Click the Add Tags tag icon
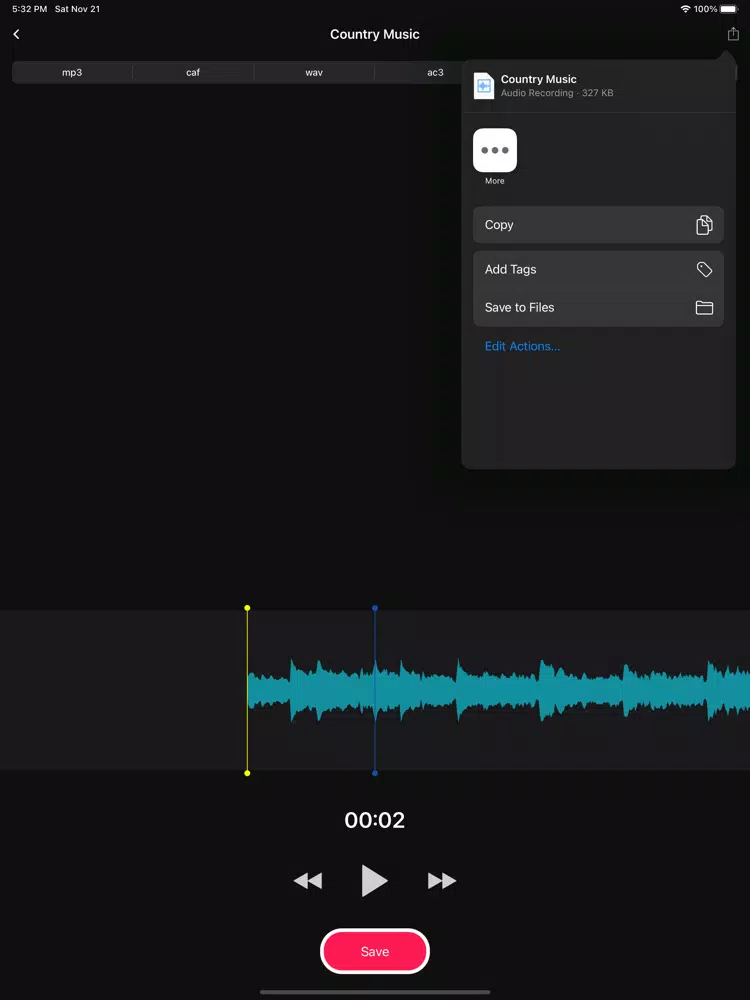Screen dimensions: 750x1000 704,269
